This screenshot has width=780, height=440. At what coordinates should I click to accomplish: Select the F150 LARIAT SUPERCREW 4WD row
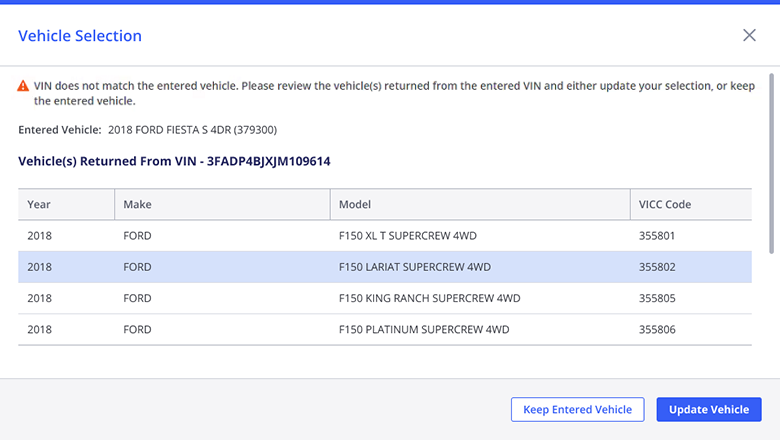(385, 267)
